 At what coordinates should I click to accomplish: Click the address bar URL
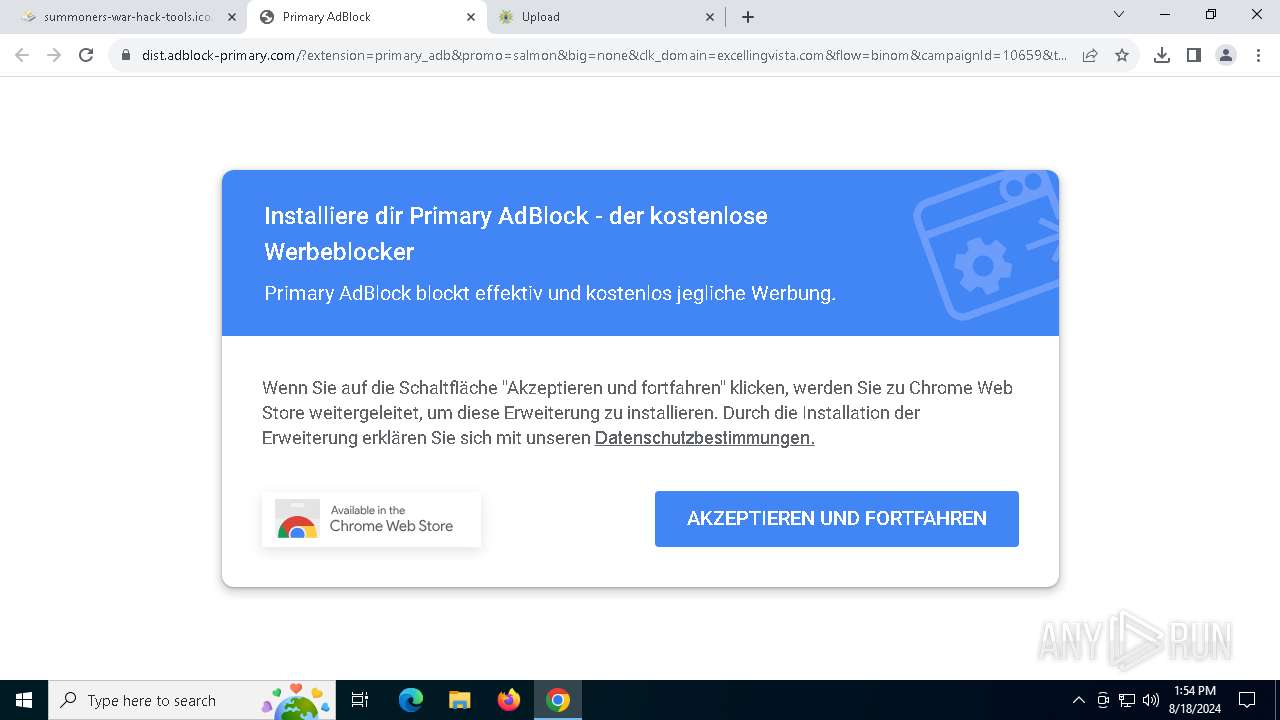tap(604, 55)
